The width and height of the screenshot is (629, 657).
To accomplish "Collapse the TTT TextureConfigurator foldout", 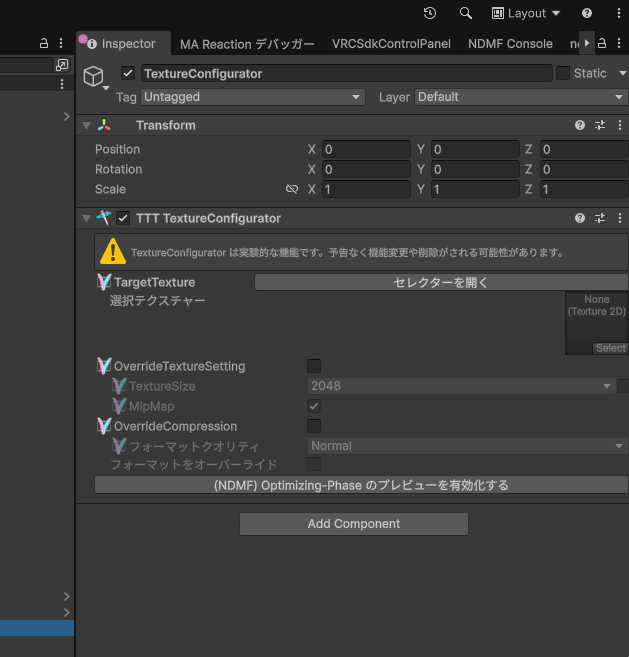I will (x=86, y=218).
